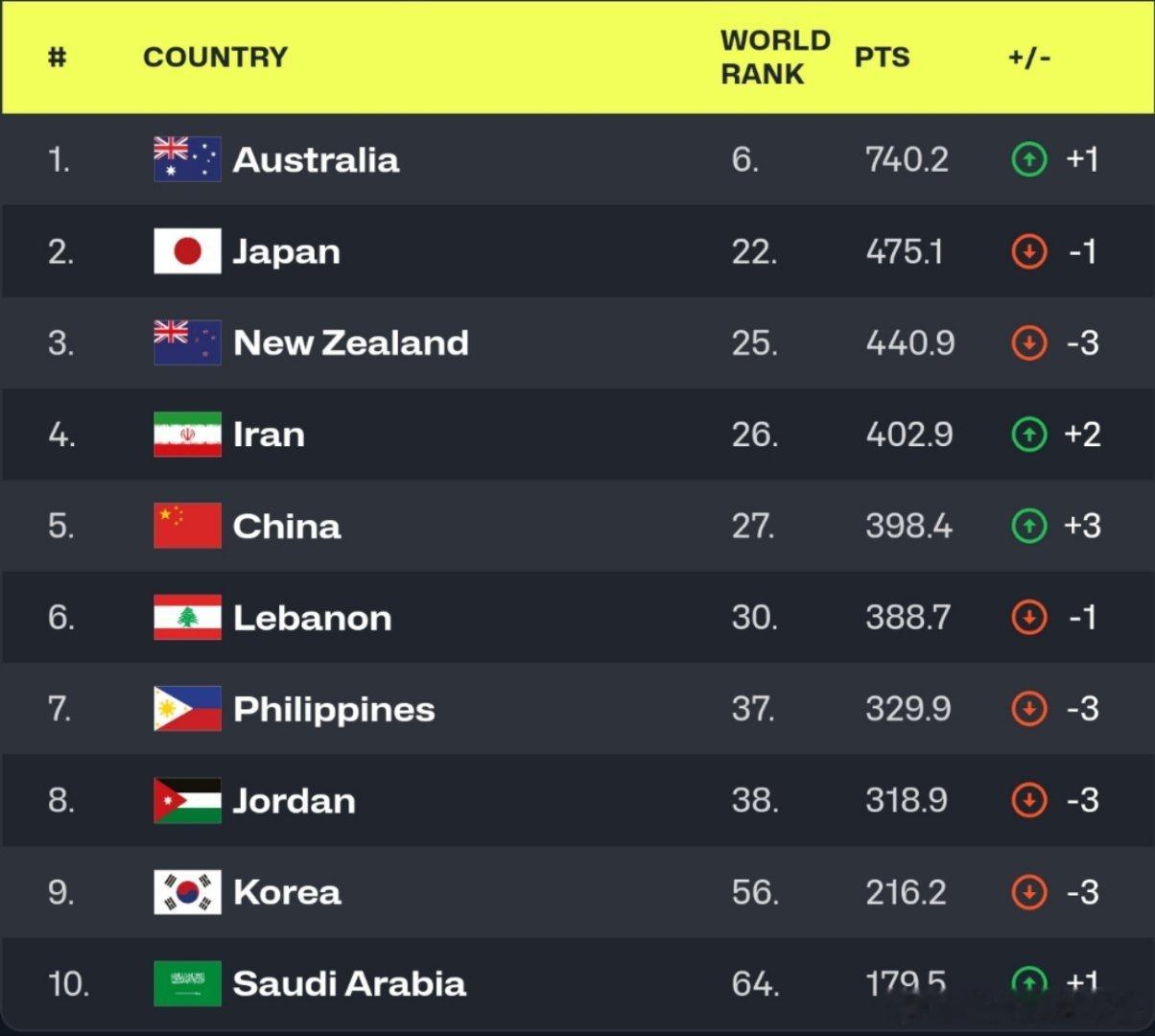Screen dimensions: 1155x1036
Task: Click the China flag icon
Action: 187,526
